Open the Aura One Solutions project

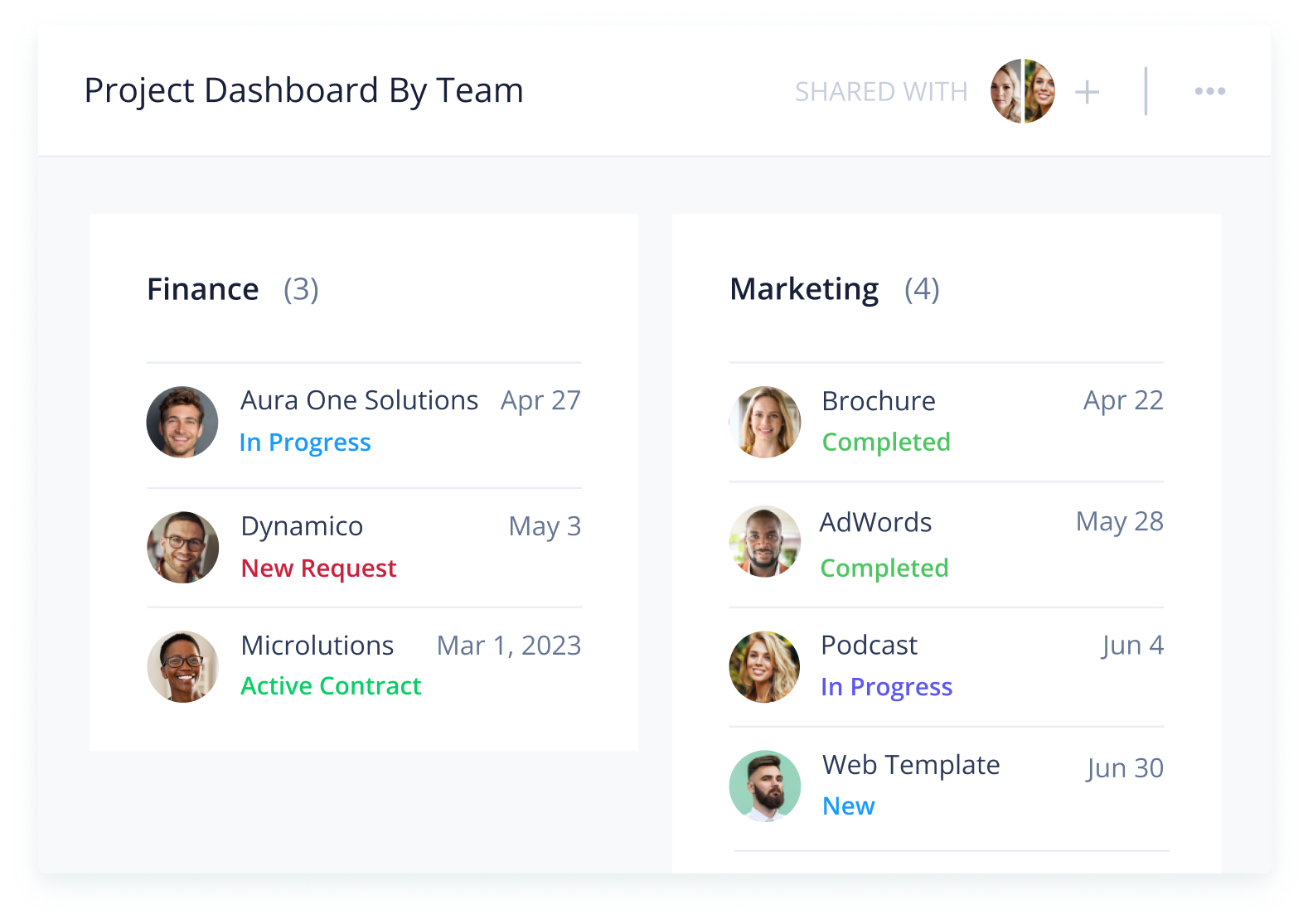tap(360, 400)
